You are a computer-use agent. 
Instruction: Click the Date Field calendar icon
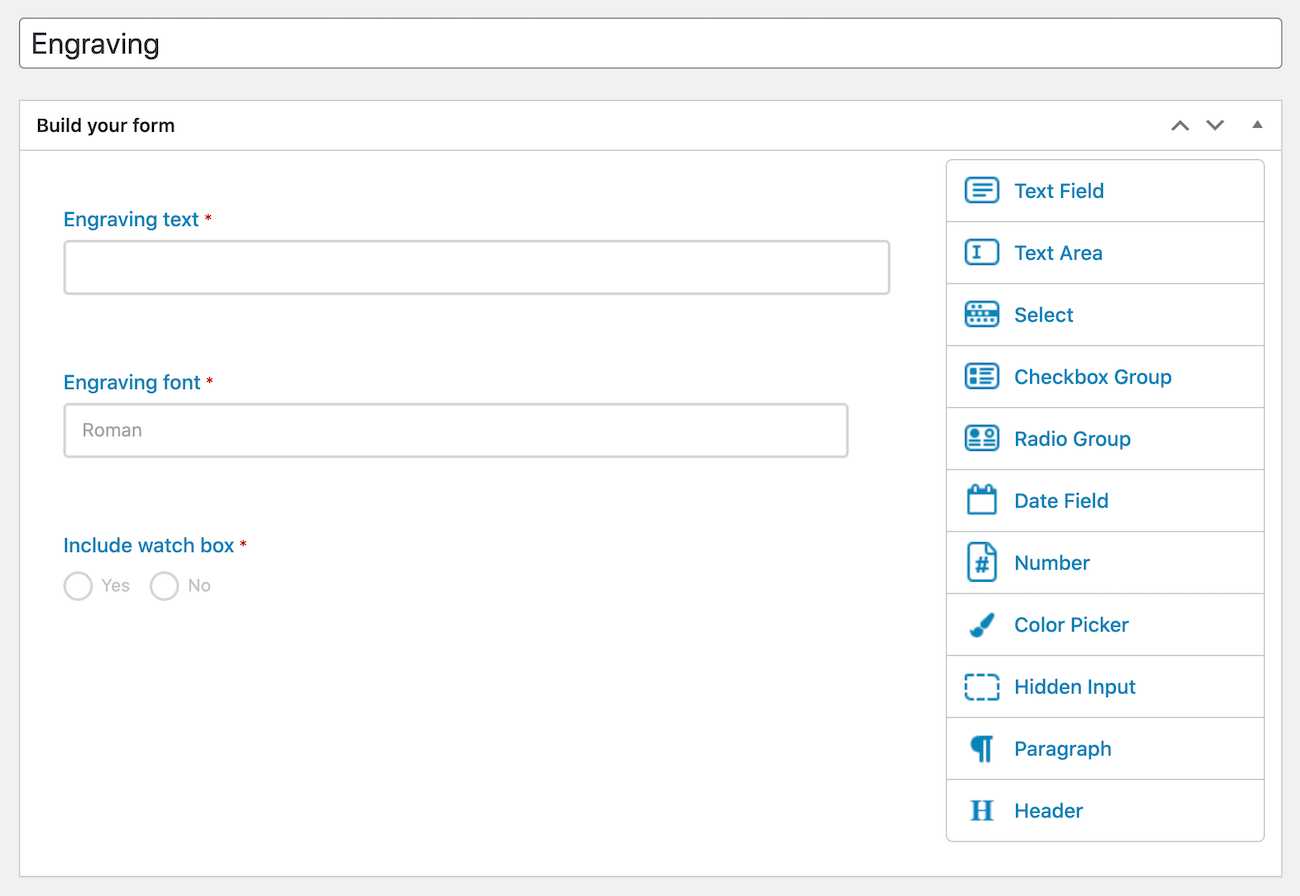tap(981, 499)
